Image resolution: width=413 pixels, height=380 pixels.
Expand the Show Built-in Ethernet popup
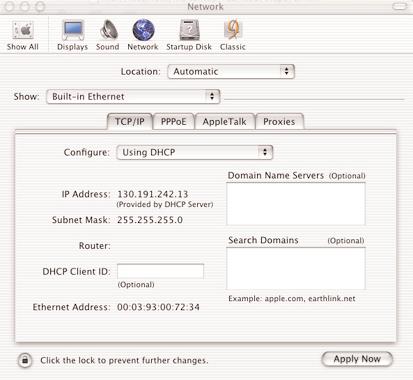click(133, 97)
